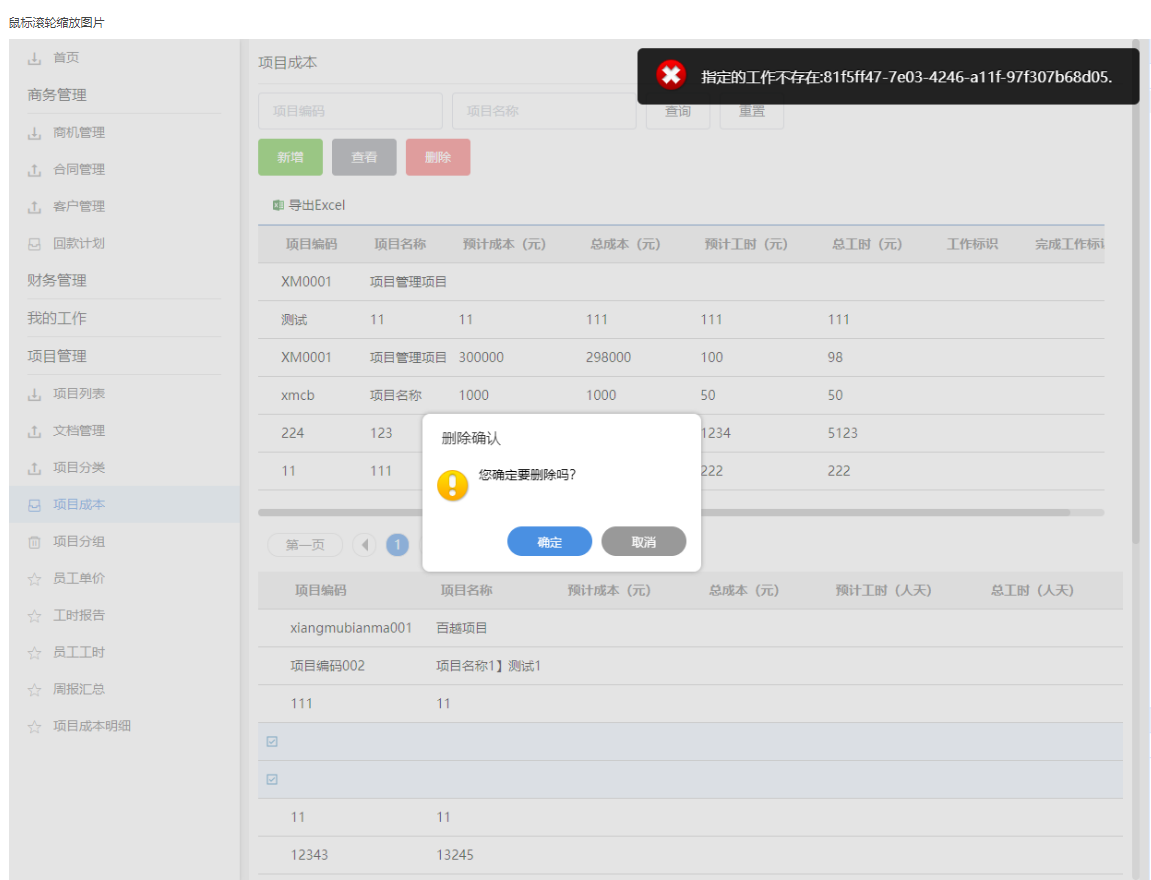The image size is (1151, 880).
Task: Click the horizontal table scrollbar
Action: coord(664,512)
